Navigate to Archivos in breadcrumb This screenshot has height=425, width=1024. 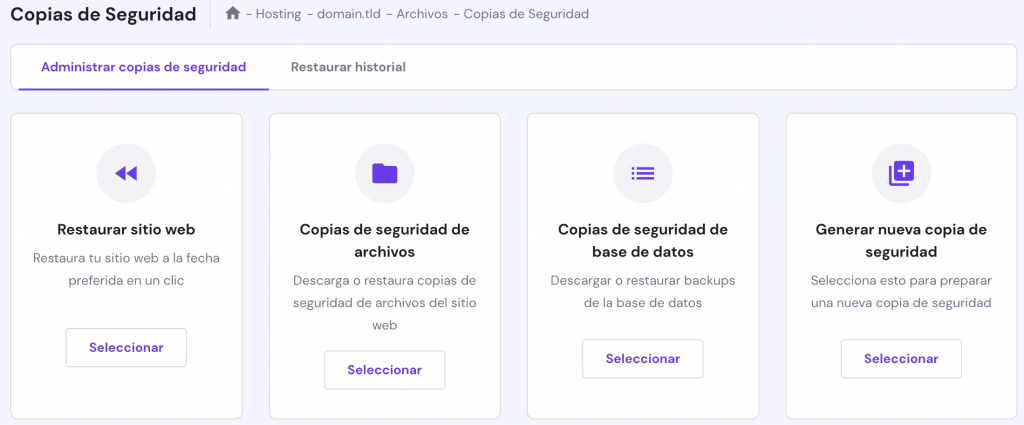coord(421,14)
